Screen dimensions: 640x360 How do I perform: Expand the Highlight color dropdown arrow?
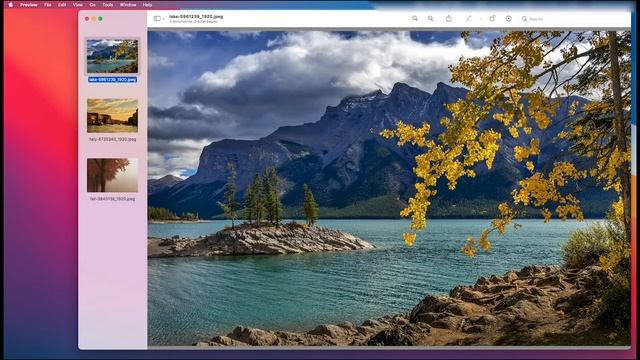480,19
